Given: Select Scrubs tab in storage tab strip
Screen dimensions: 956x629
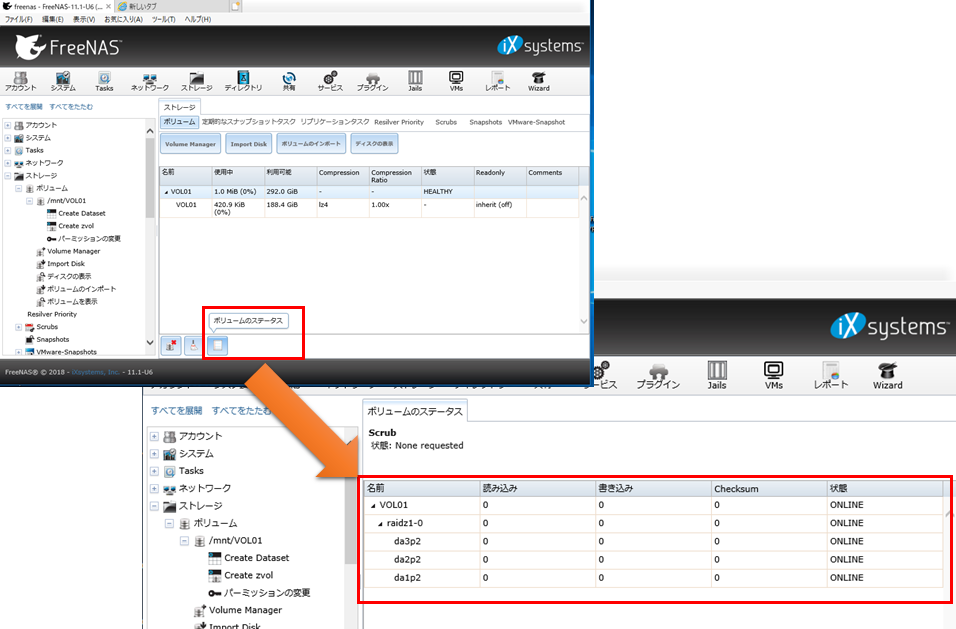Looking at the screenshot, I should (x=446, y=122).
